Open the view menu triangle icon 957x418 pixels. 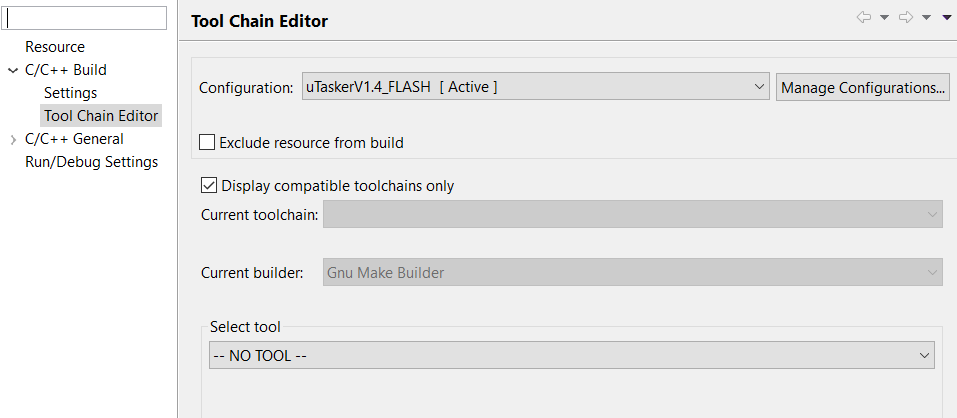pos(946,18)
